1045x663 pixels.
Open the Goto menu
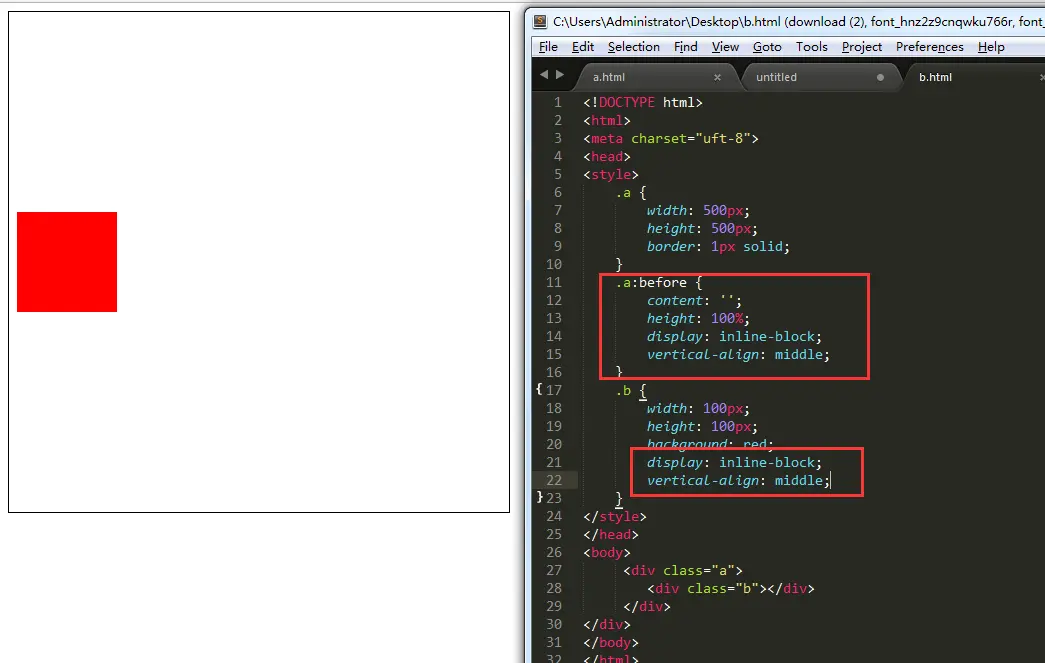point(766,47)
